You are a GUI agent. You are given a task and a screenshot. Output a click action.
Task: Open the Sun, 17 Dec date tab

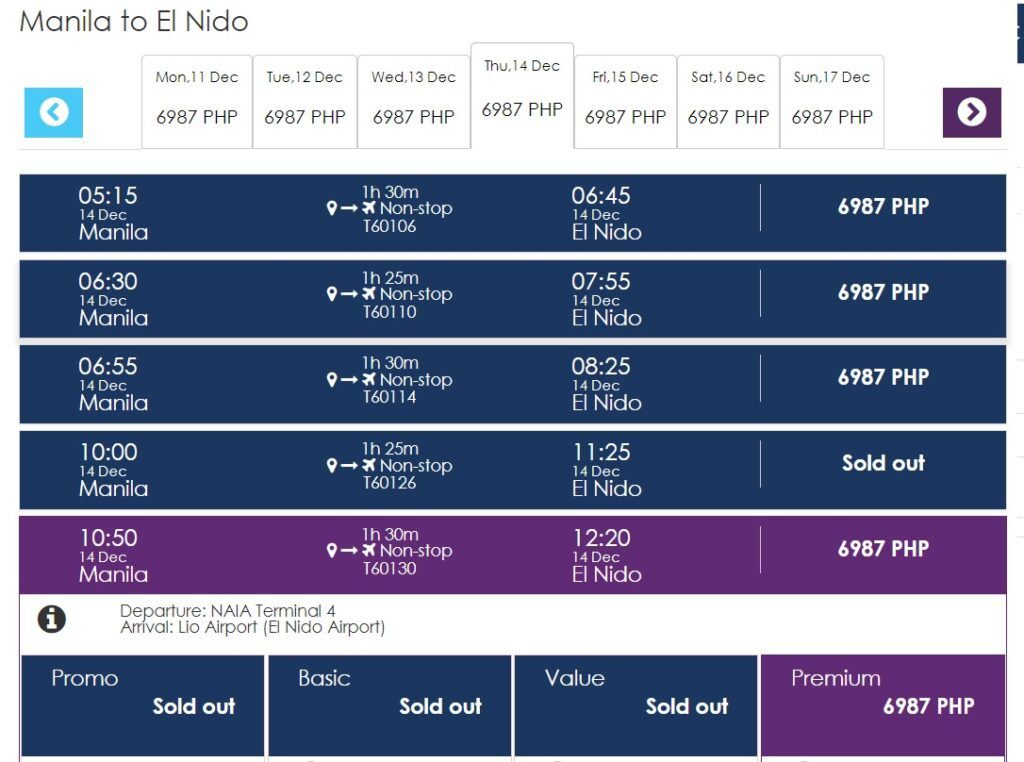point(831,100)
